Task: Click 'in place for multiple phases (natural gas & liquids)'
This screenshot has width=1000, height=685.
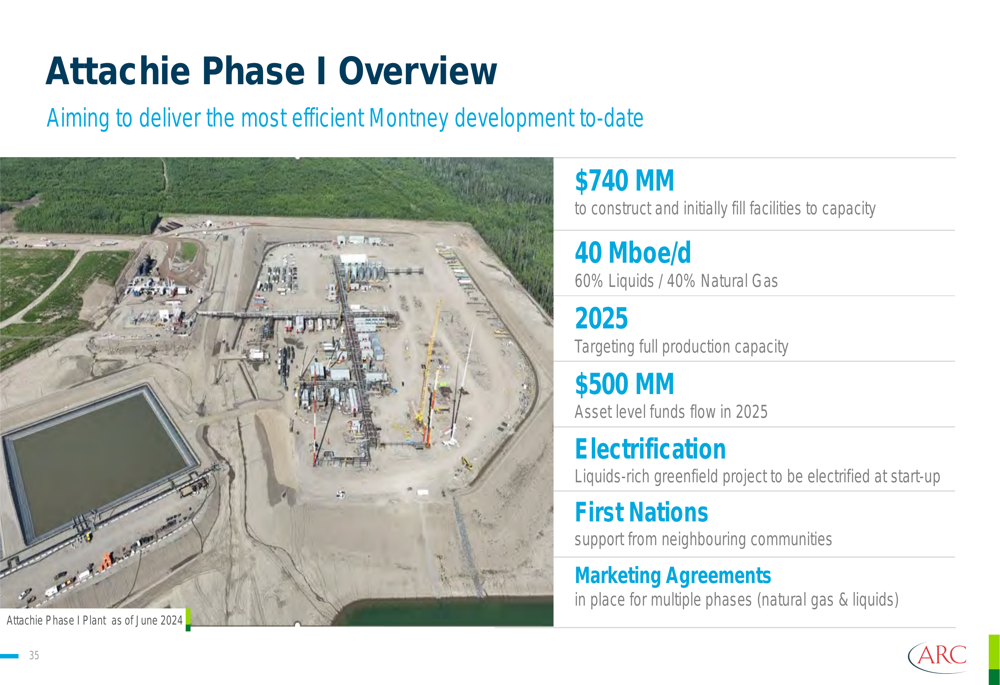Action: click(x=736, y=600)
